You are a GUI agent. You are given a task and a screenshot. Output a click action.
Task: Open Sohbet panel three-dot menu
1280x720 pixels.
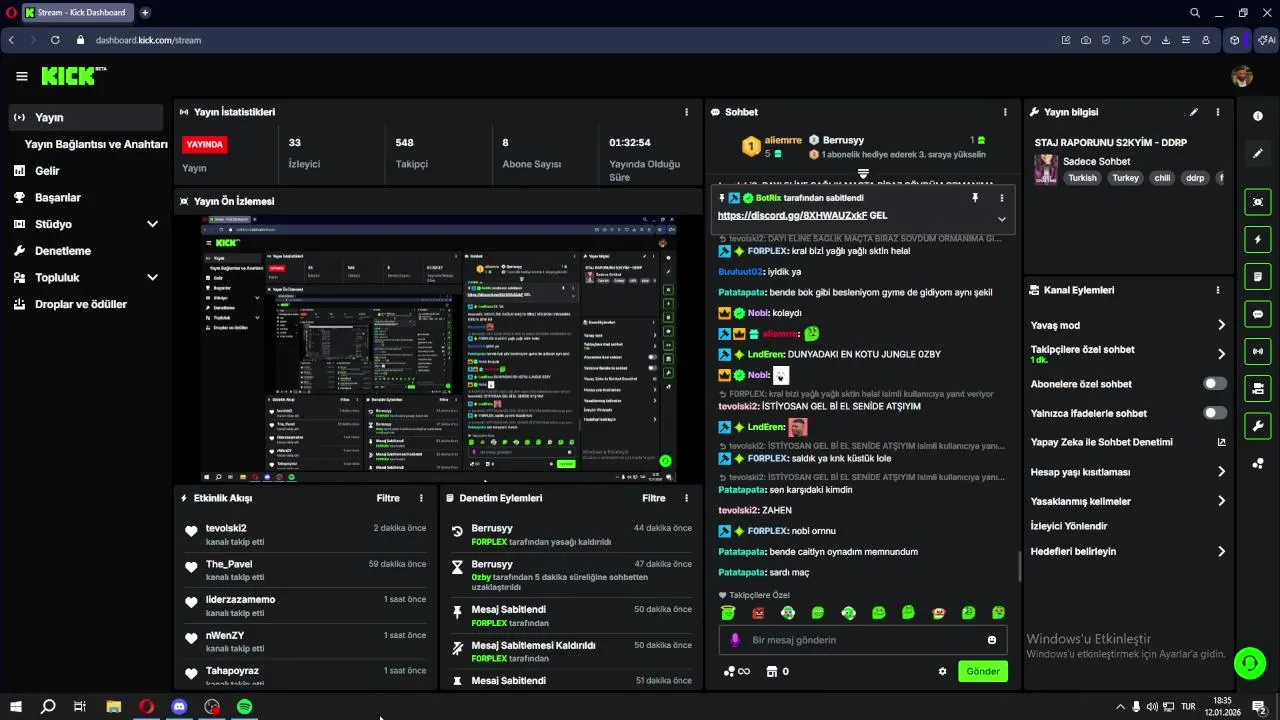pyautogui.click(x=1005, y=112)
